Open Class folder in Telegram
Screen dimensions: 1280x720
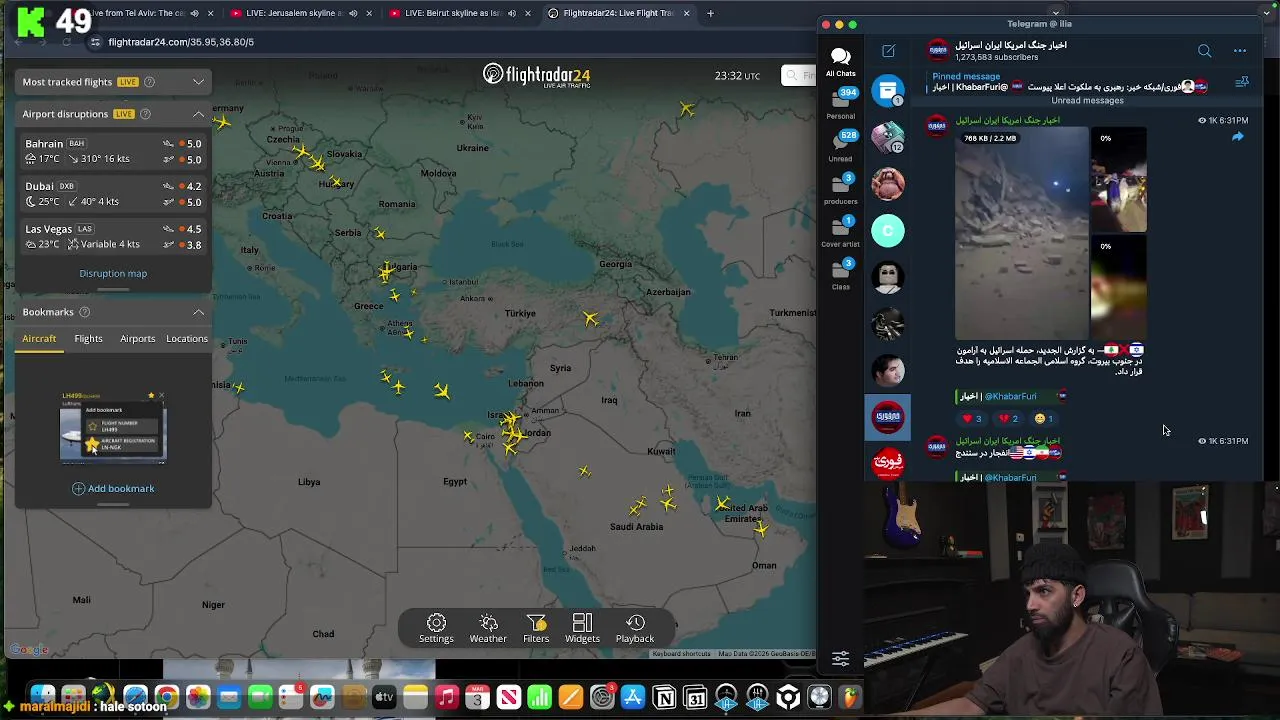[x=840, y=275]
